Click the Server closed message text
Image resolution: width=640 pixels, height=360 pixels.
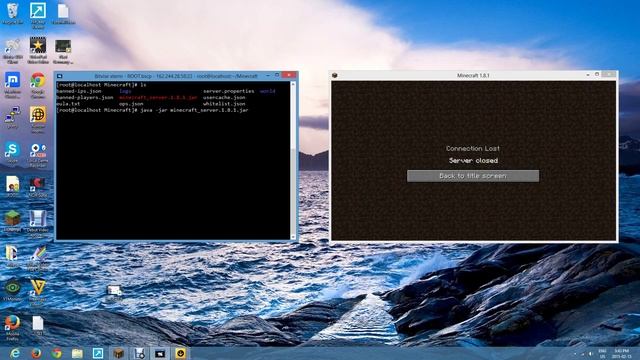(x=473, y=161)
